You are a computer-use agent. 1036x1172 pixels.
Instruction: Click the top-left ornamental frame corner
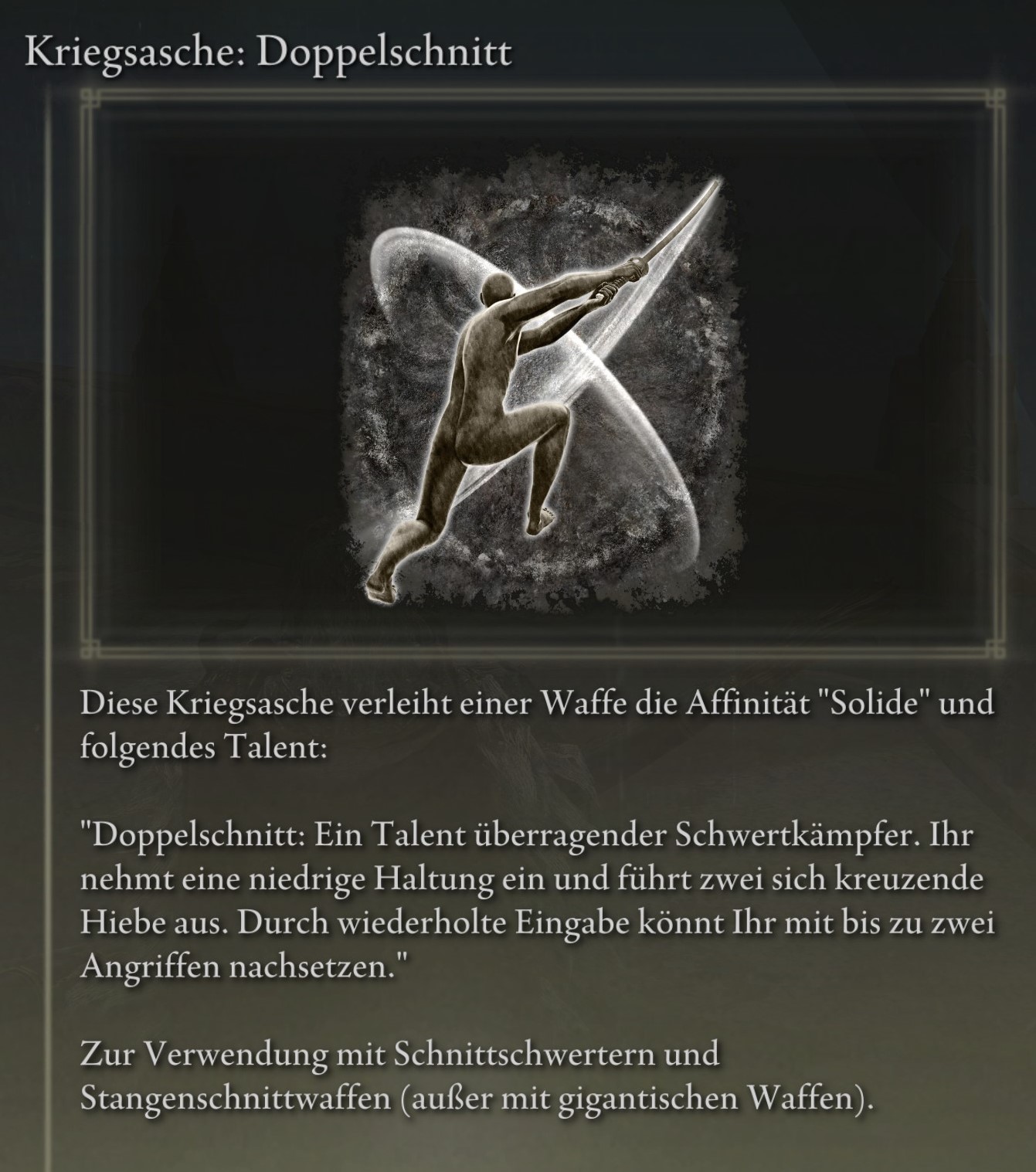coord(92,99)
